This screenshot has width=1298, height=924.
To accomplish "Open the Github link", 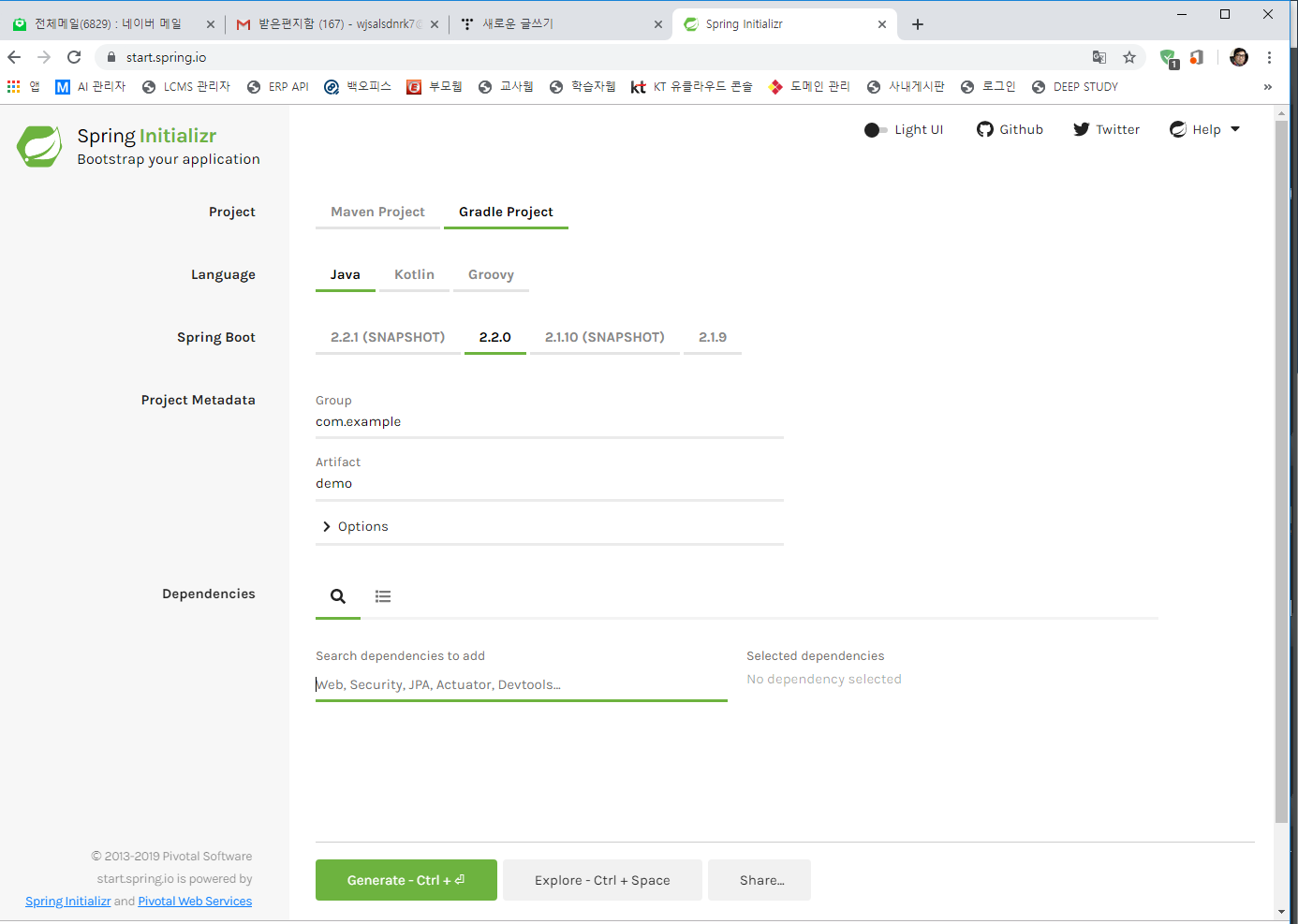I will 1010,129.
